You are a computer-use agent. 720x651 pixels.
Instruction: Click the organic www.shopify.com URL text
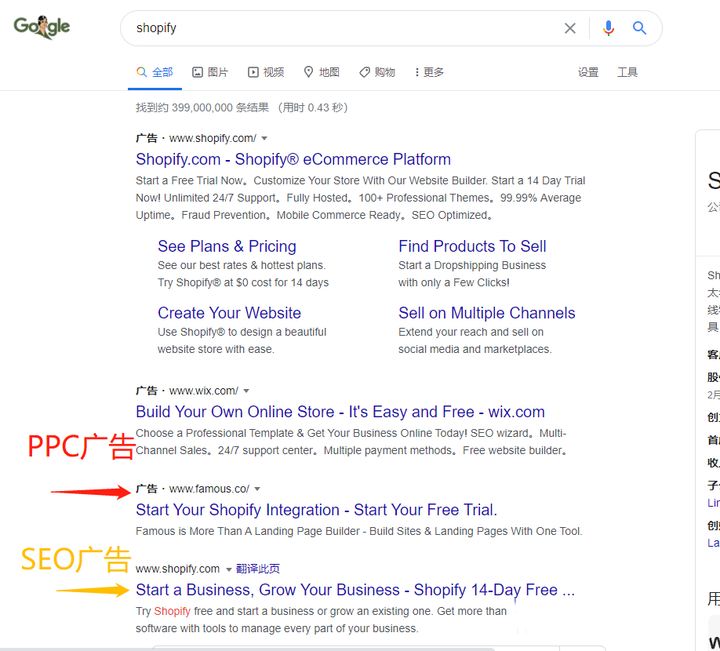(177, 569)
